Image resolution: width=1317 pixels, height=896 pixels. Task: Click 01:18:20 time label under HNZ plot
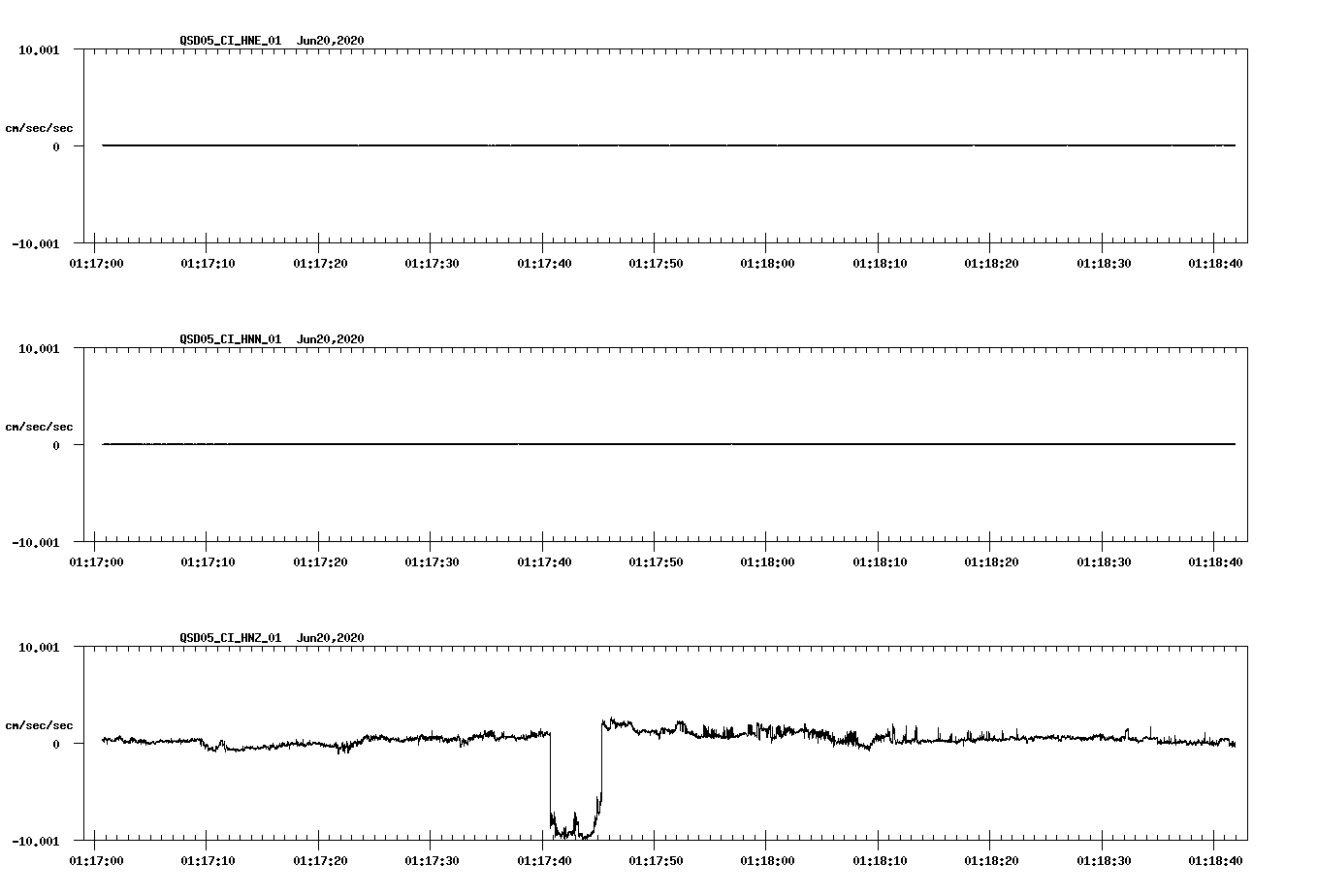pos(991,861)
